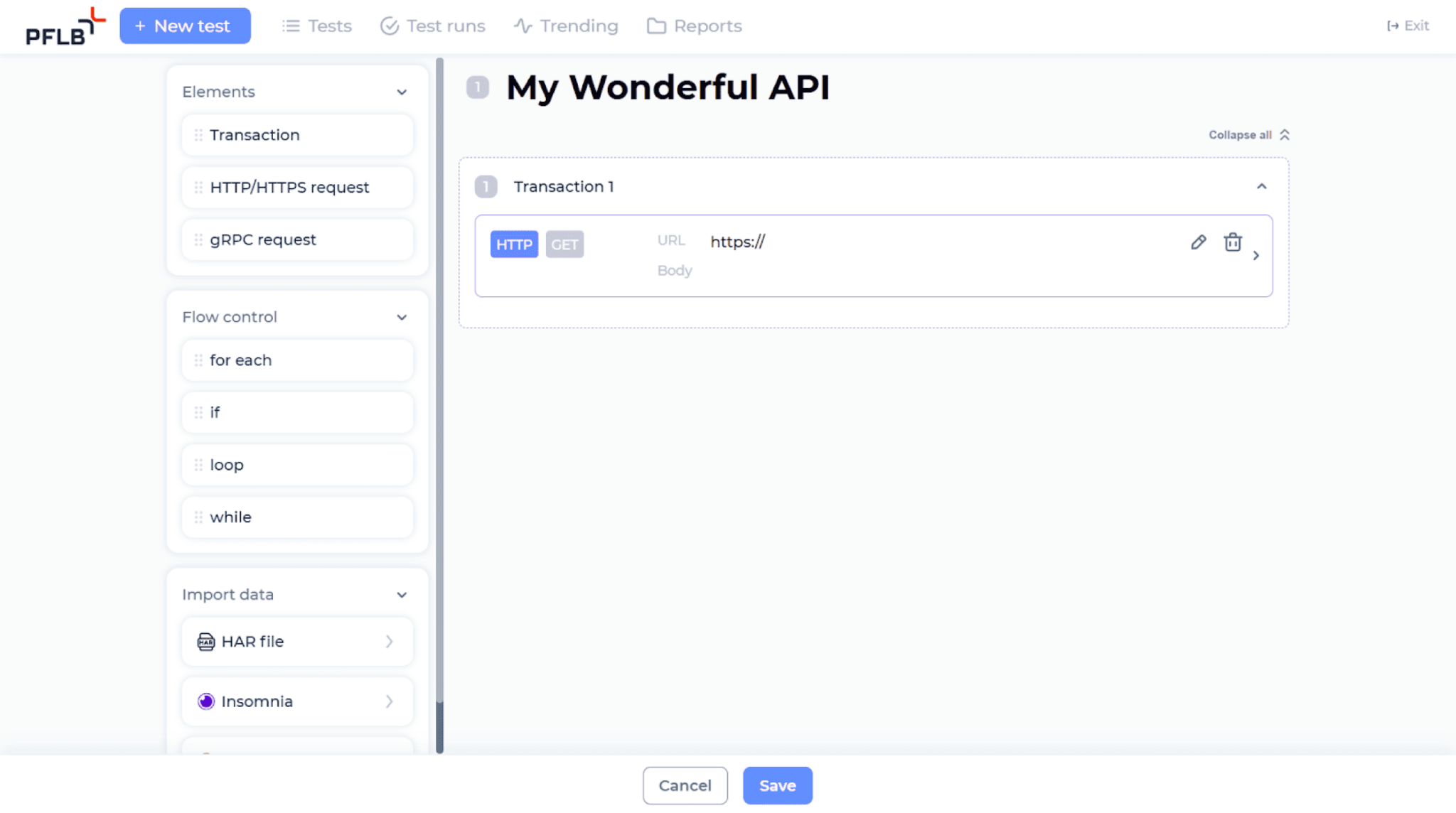
Task: Click the HTTP protocol badge
Action: (x=514, y=244)
